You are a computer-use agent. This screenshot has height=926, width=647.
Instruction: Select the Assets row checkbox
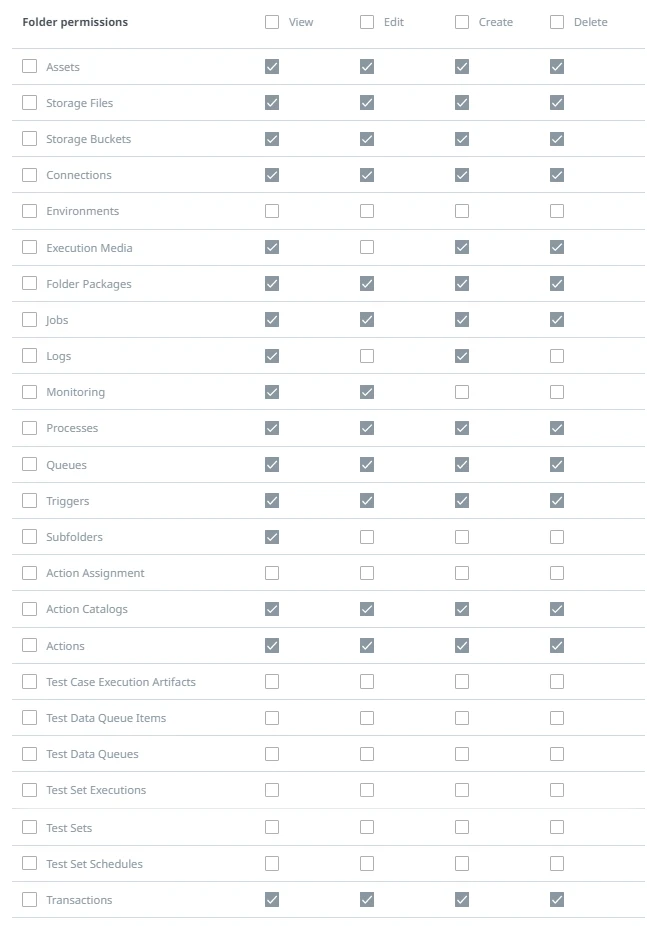coord(30,66)
